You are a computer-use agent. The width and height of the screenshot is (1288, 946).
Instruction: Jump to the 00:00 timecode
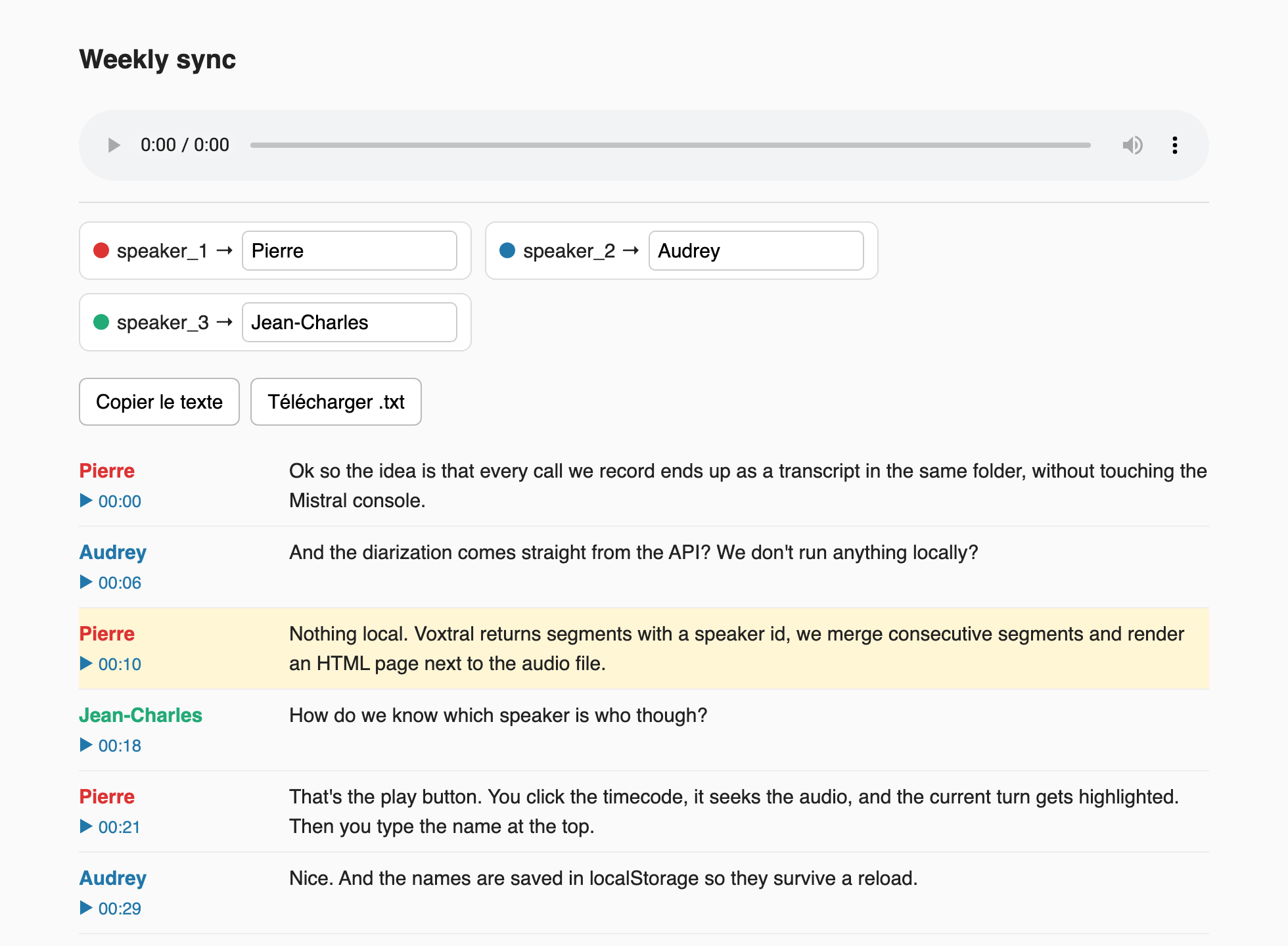(x=110, y=501)
